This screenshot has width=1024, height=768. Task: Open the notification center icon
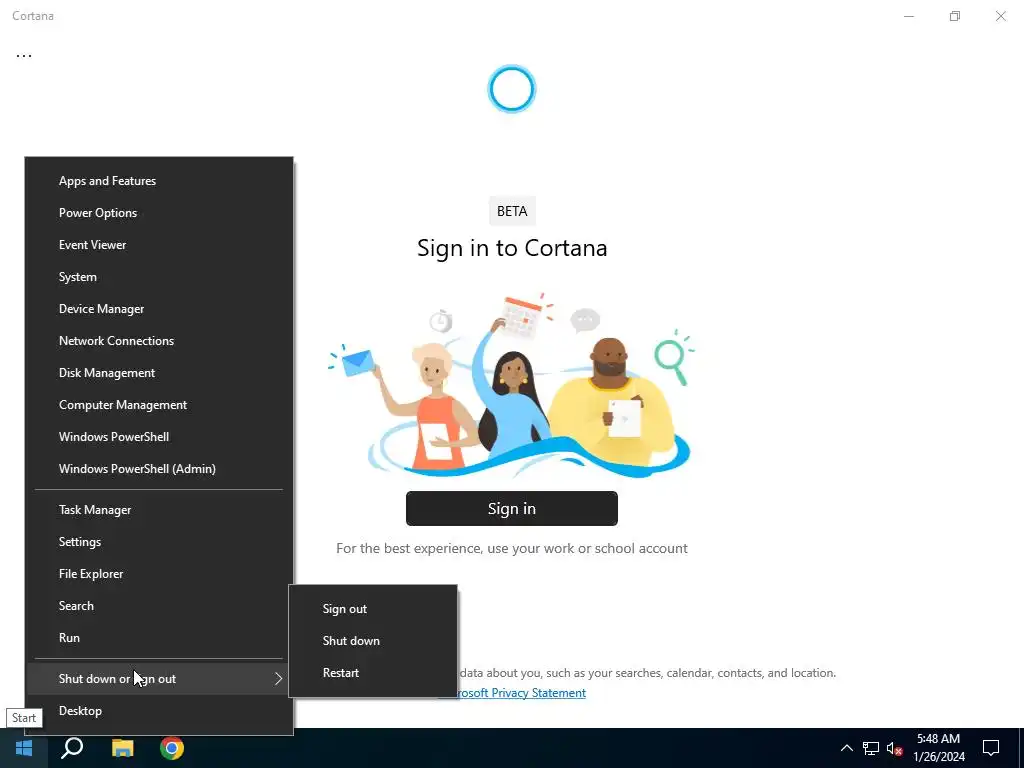pos(991,748)
